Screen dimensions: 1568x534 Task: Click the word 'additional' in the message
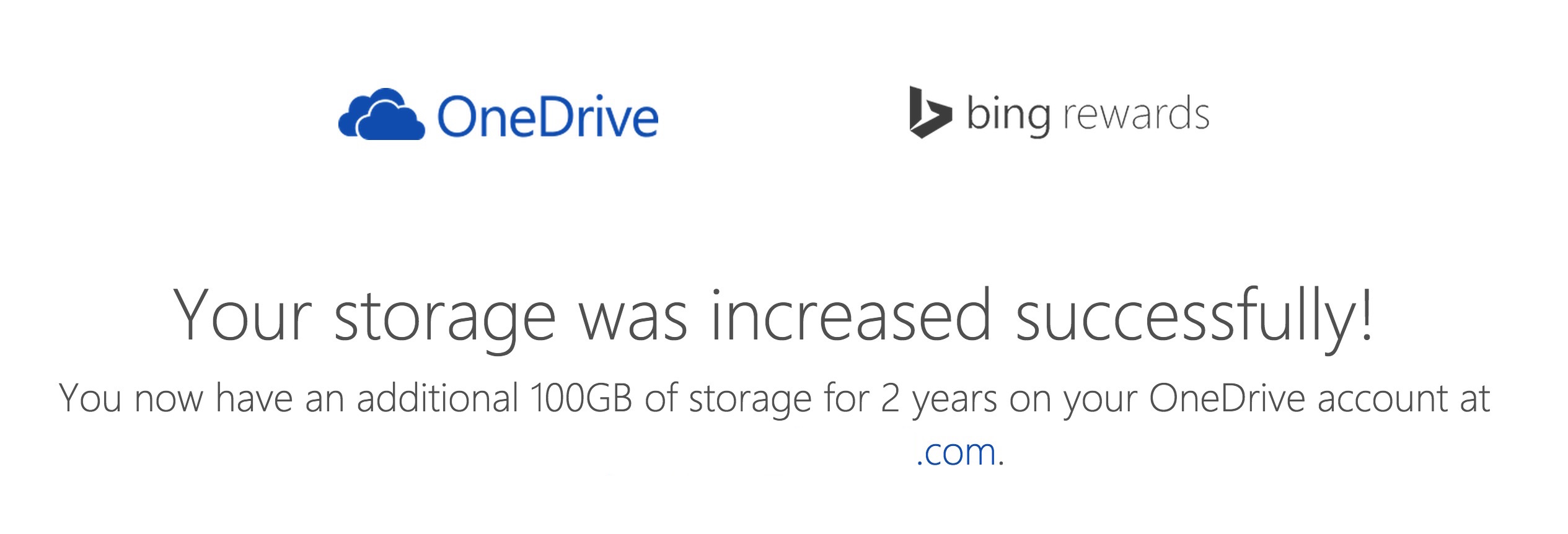[438, 397]
